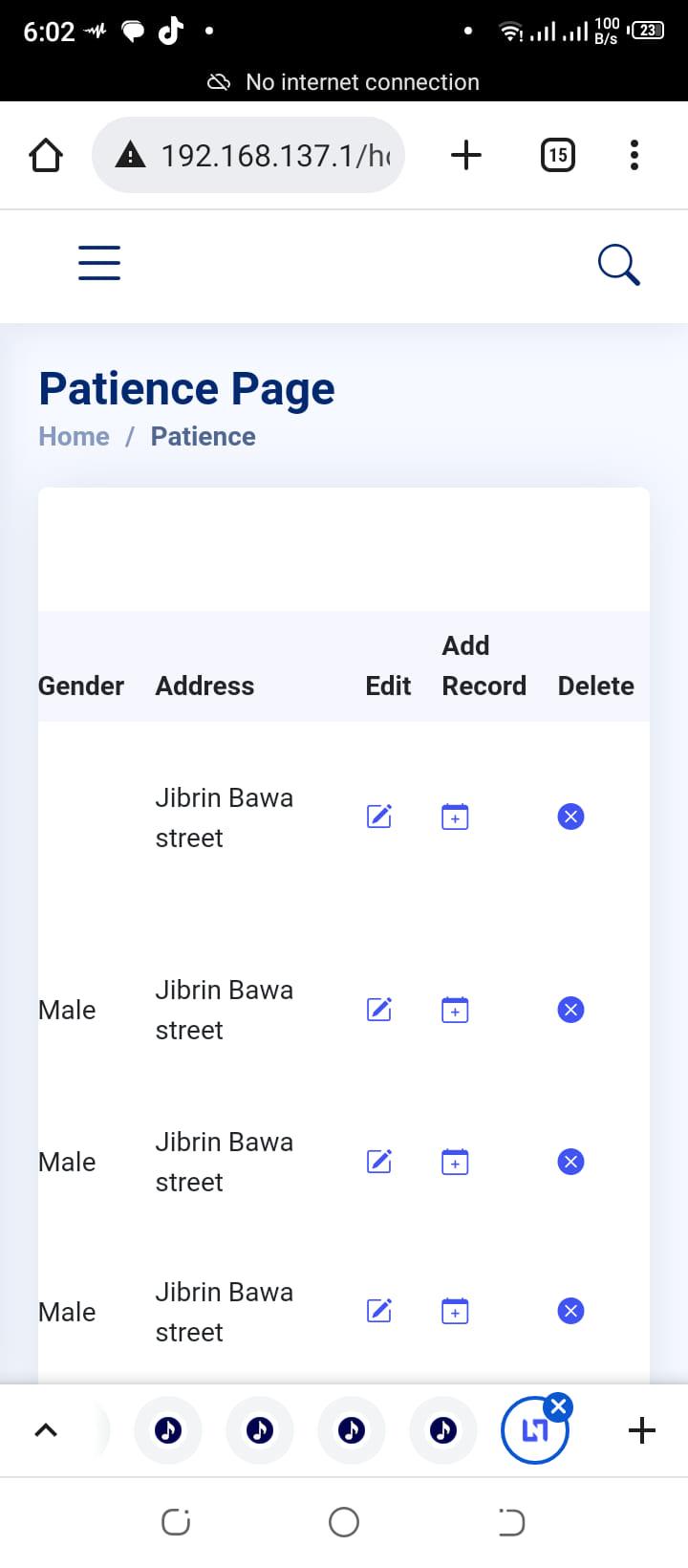Open the tab switcher showing 15 tabs

coord(558,155)
